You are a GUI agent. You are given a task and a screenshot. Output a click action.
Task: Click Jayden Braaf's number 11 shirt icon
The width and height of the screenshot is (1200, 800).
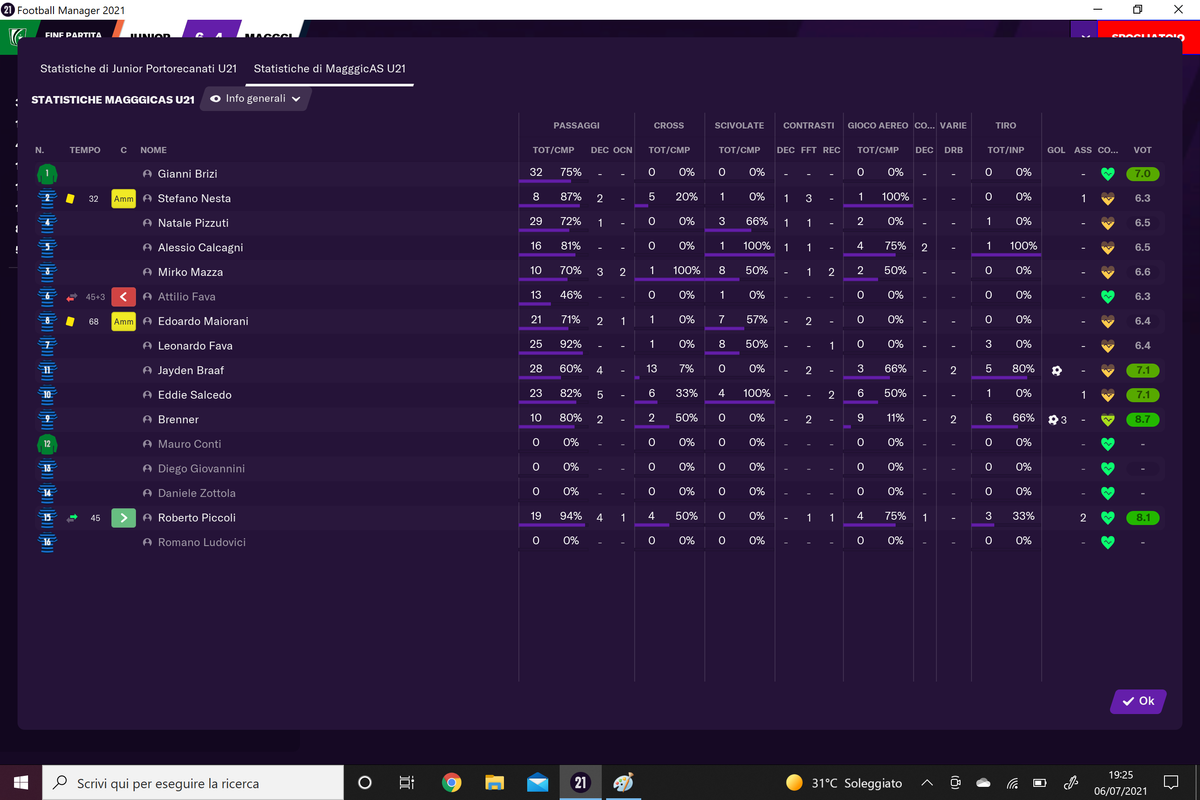coord(46,370)
